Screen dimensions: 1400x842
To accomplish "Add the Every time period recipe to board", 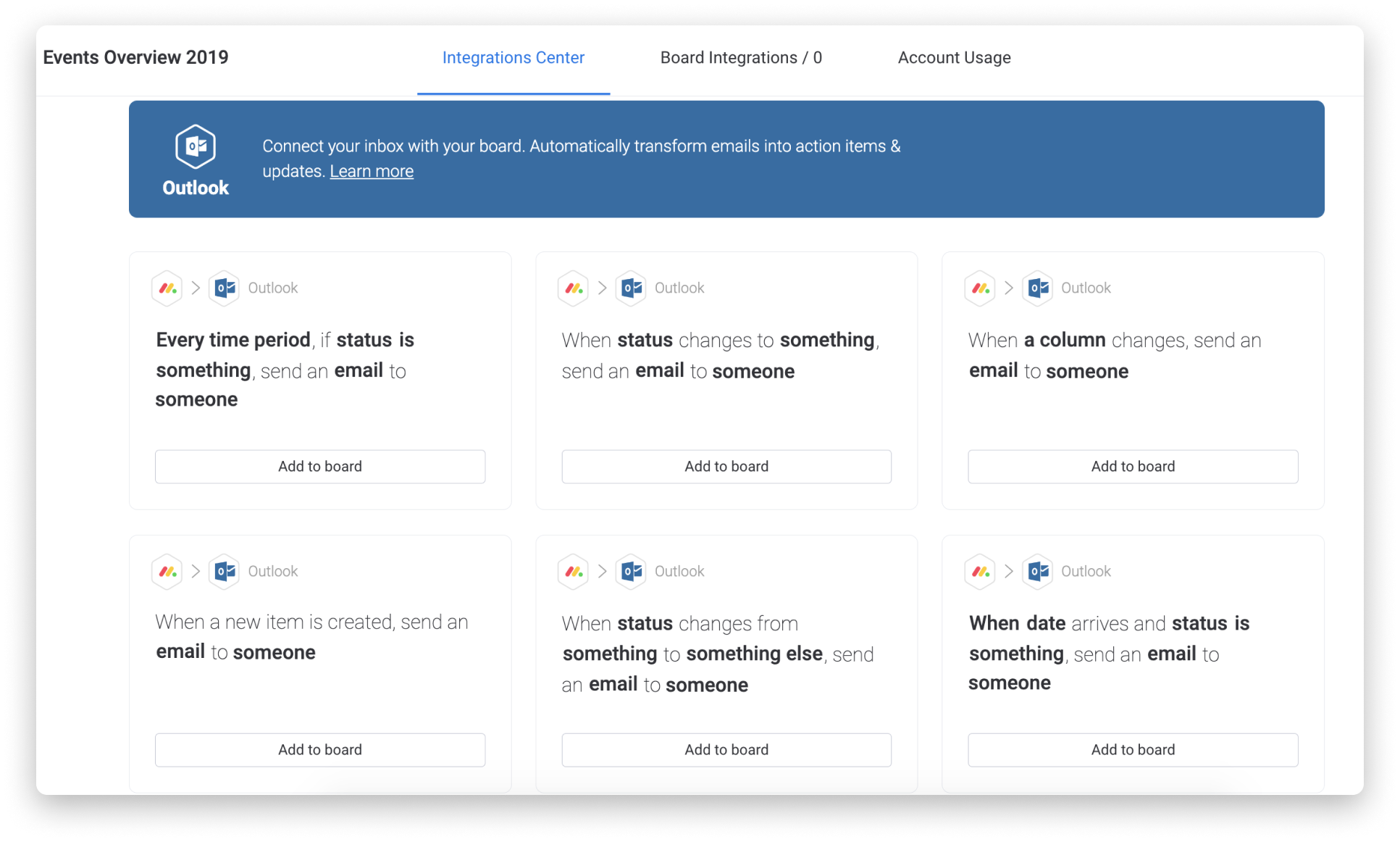I will [319, 466].
